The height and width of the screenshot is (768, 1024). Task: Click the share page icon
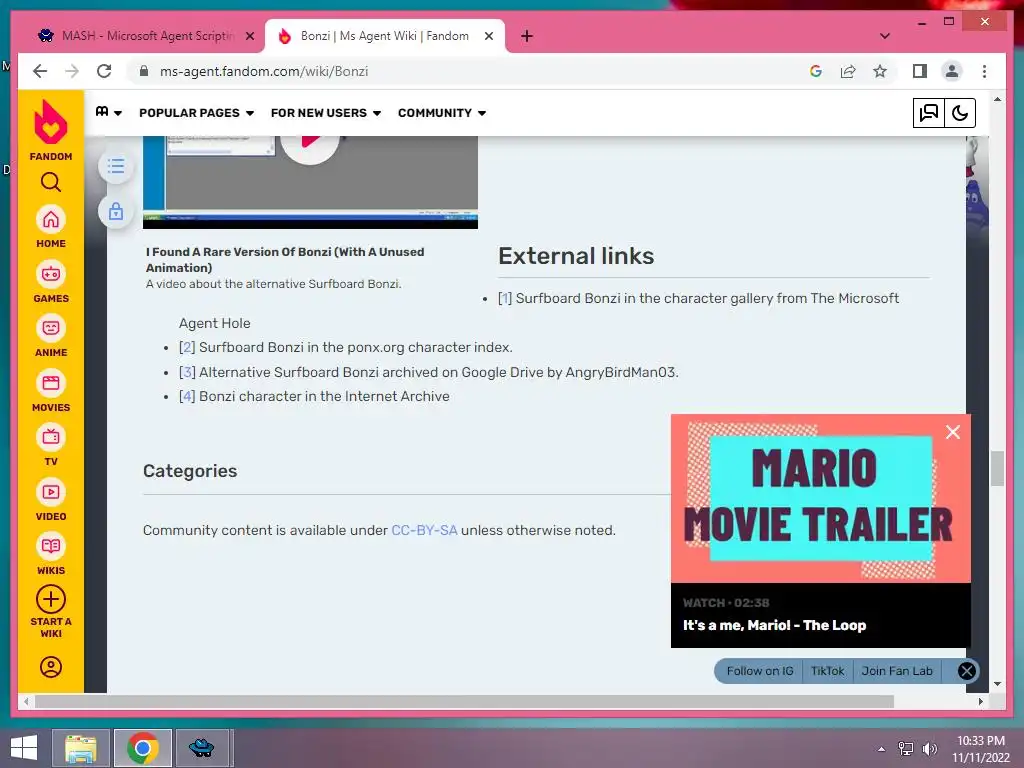click(848, 71)
